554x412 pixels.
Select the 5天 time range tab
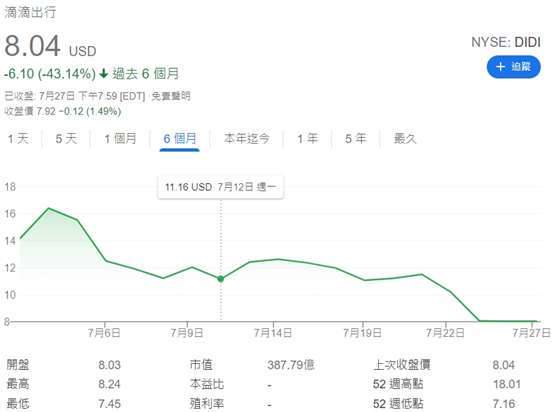pyautogui.click(x=66, y=139)
